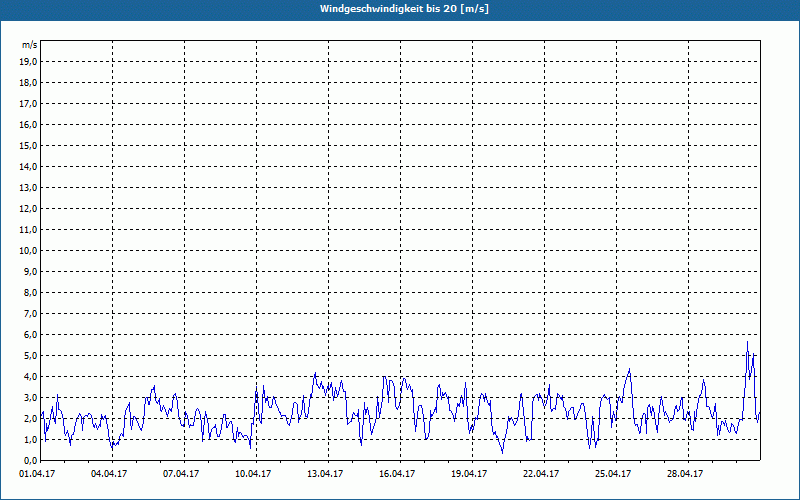800x500 pixels.
Task: Select the date label 22.04.17
Action: (541, 473)
